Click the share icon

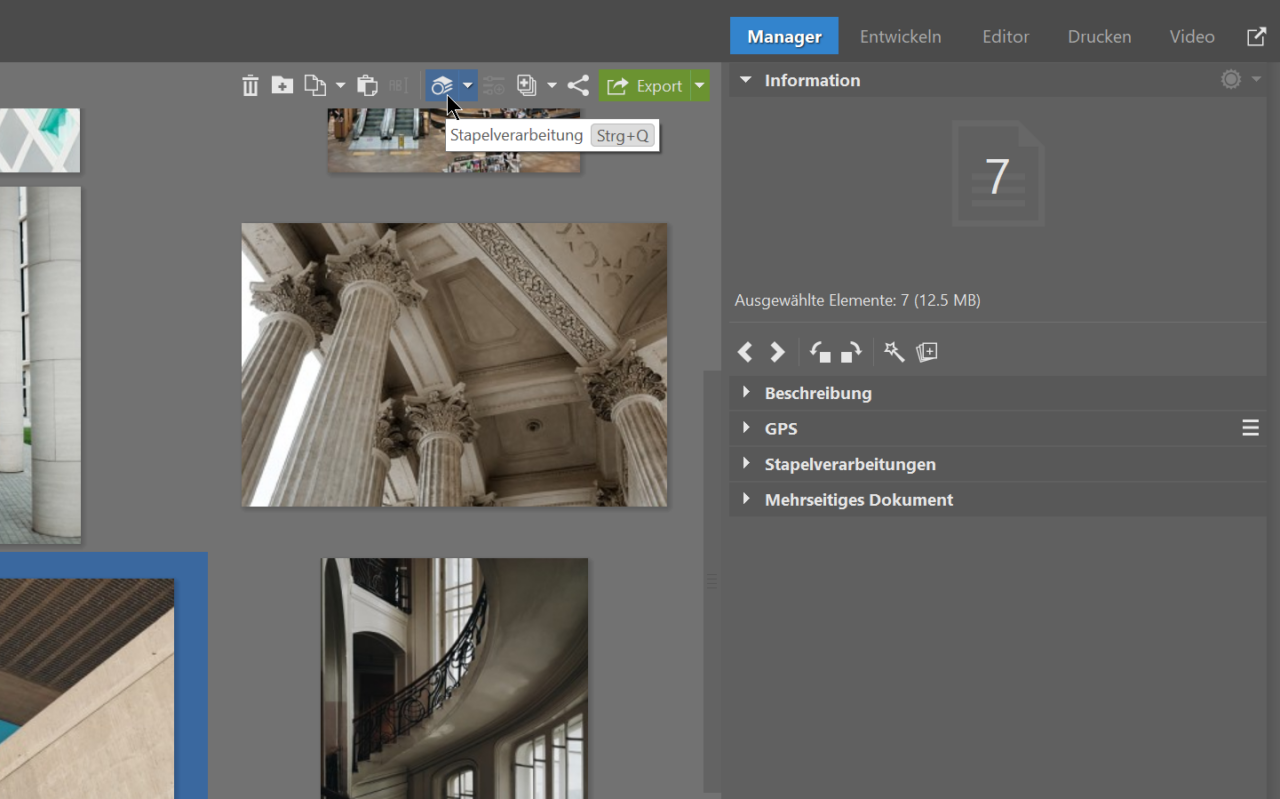click(x=578, y=86)
